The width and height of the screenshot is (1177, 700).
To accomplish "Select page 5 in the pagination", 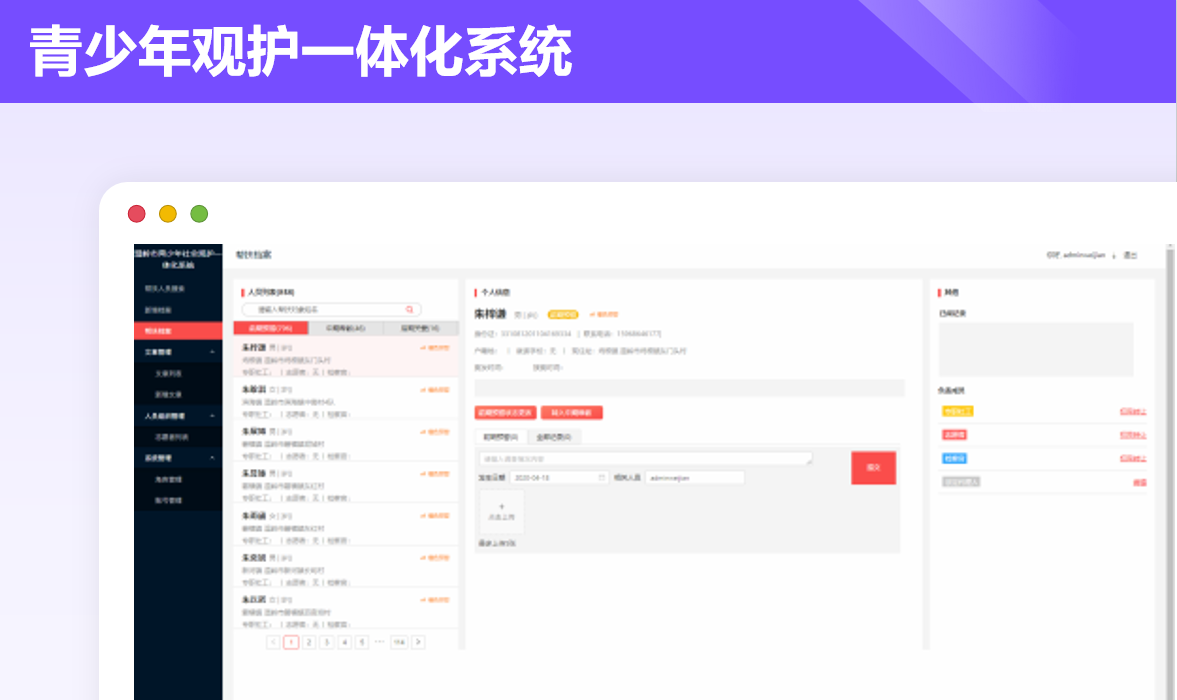I will (x=362, y=642).
